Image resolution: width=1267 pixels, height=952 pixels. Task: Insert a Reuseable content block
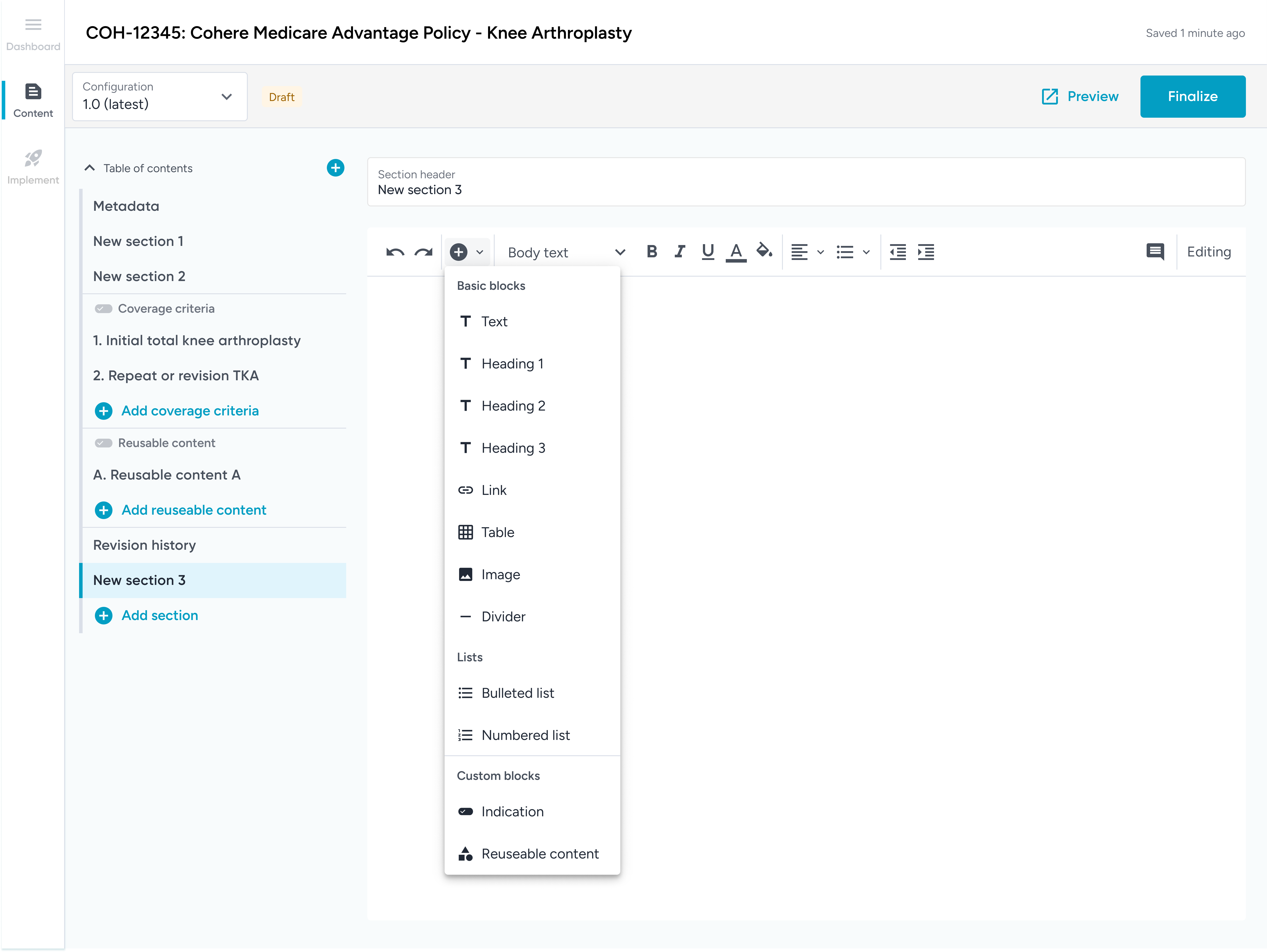[x=532, y=854]
